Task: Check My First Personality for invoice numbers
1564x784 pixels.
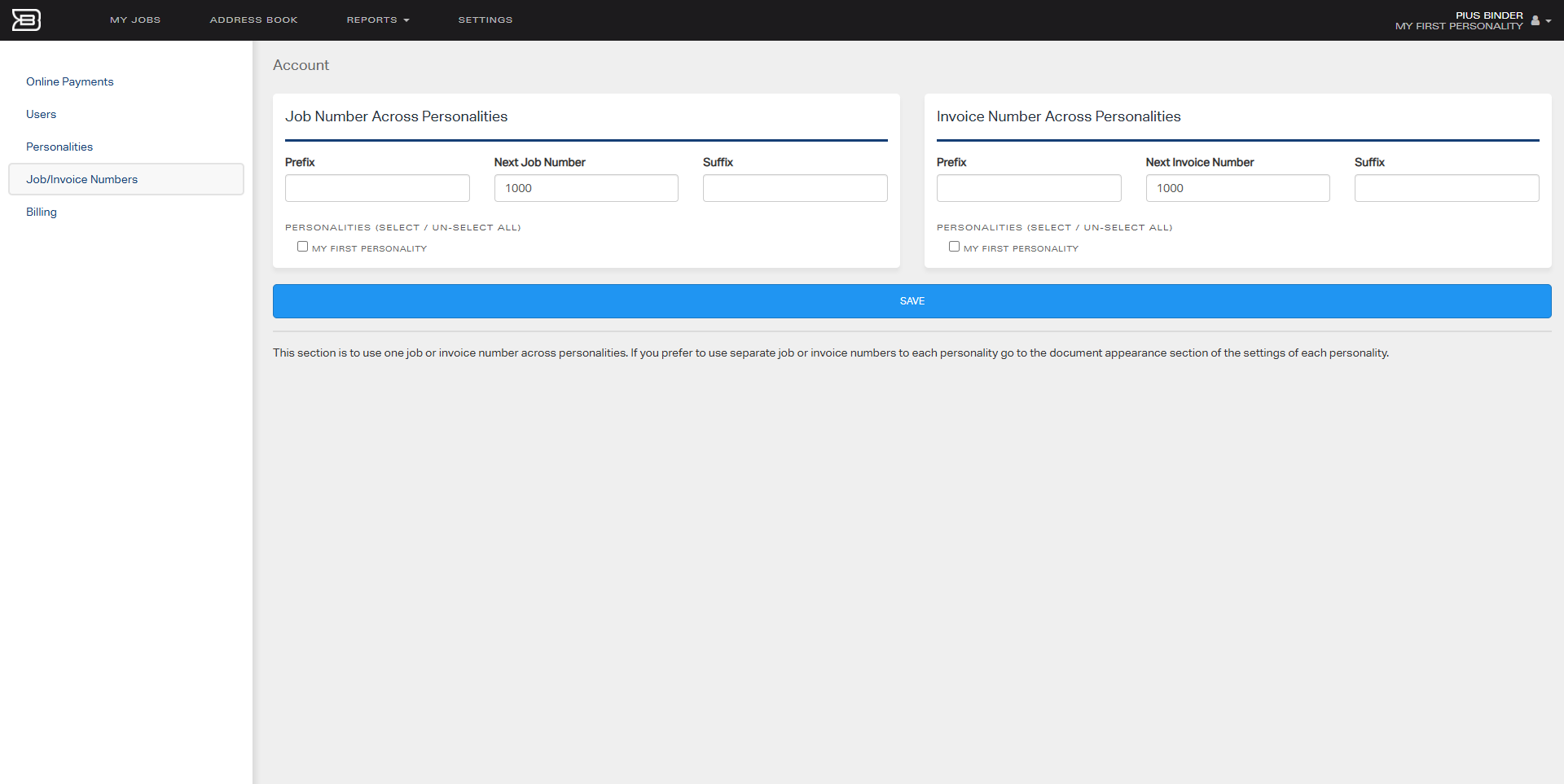Action: 954,247
